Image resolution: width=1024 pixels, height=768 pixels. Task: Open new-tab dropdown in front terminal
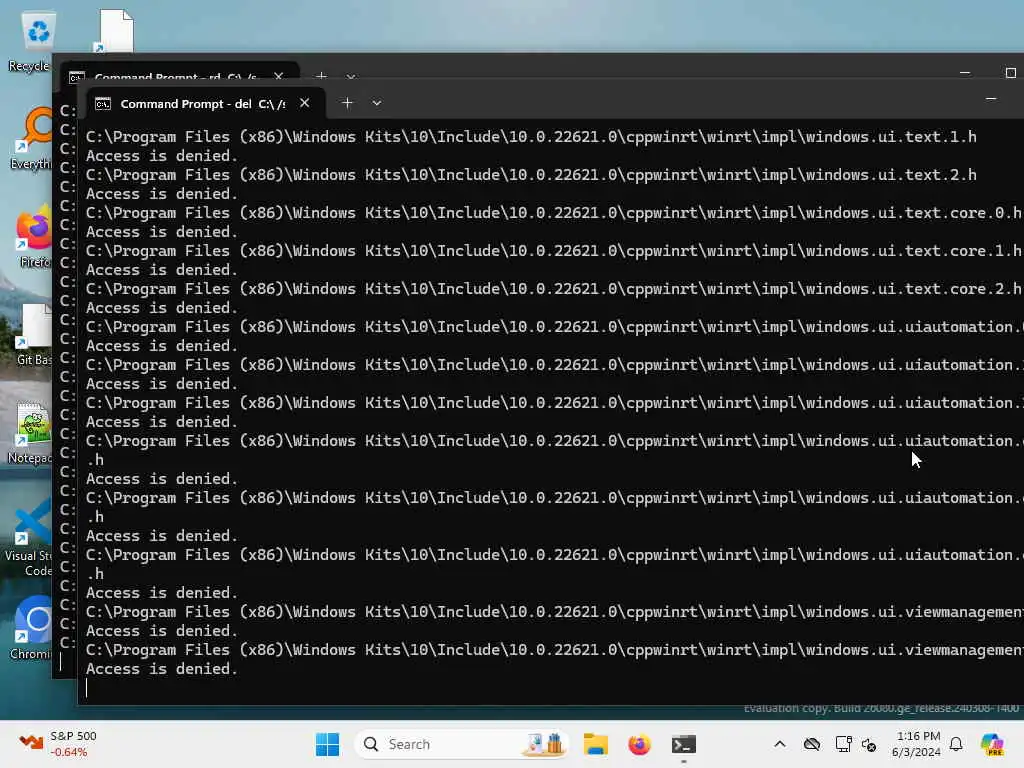point(377,103)
